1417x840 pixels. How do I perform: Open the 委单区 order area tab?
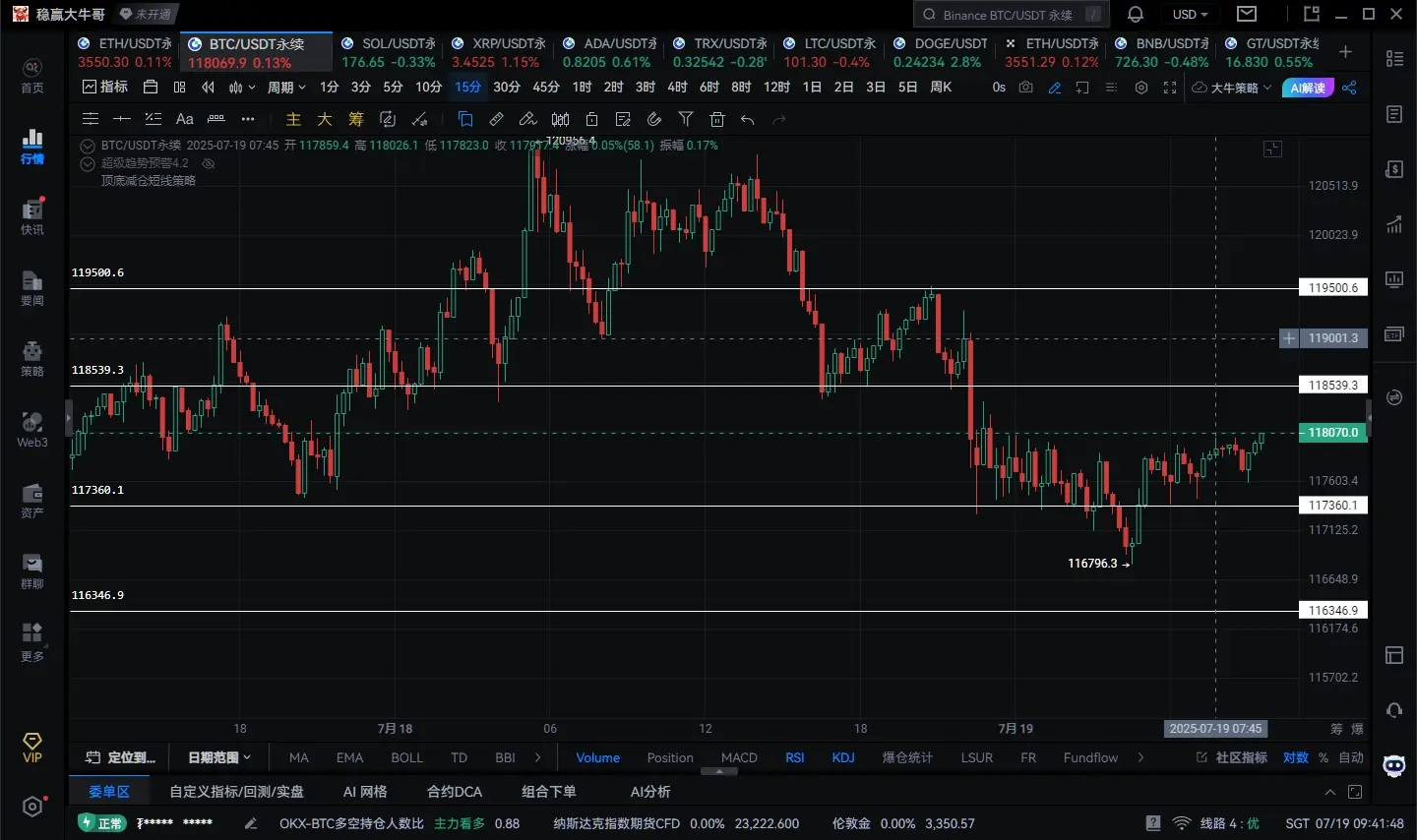(109, 792)
